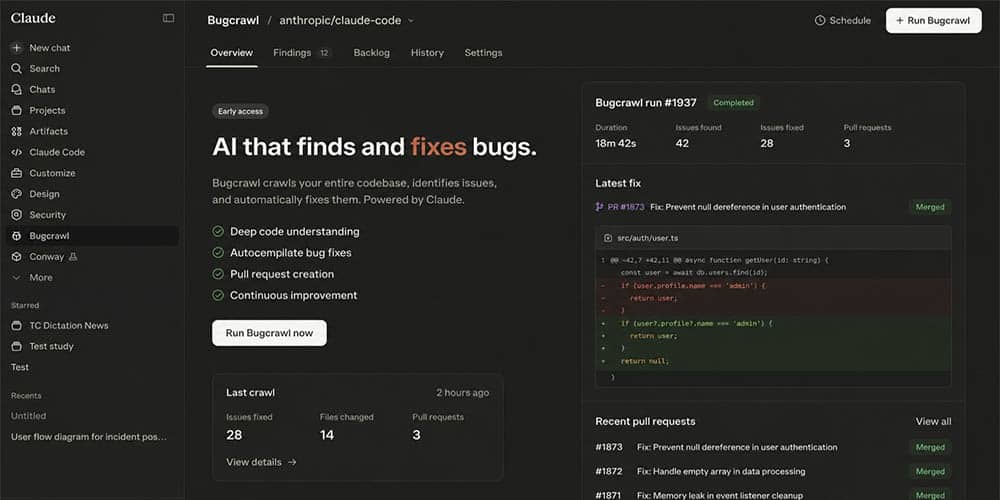Viewport: 1000px width, 500px height.
Task: Open the anthropic/claude-code repository dropdown
Action: click(x=346, y=20)
